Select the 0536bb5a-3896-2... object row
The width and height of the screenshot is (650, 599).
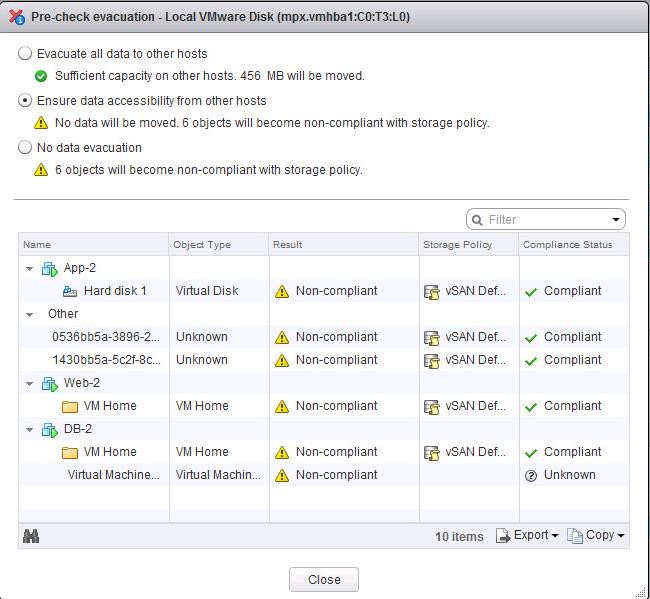tap(324, 337)
